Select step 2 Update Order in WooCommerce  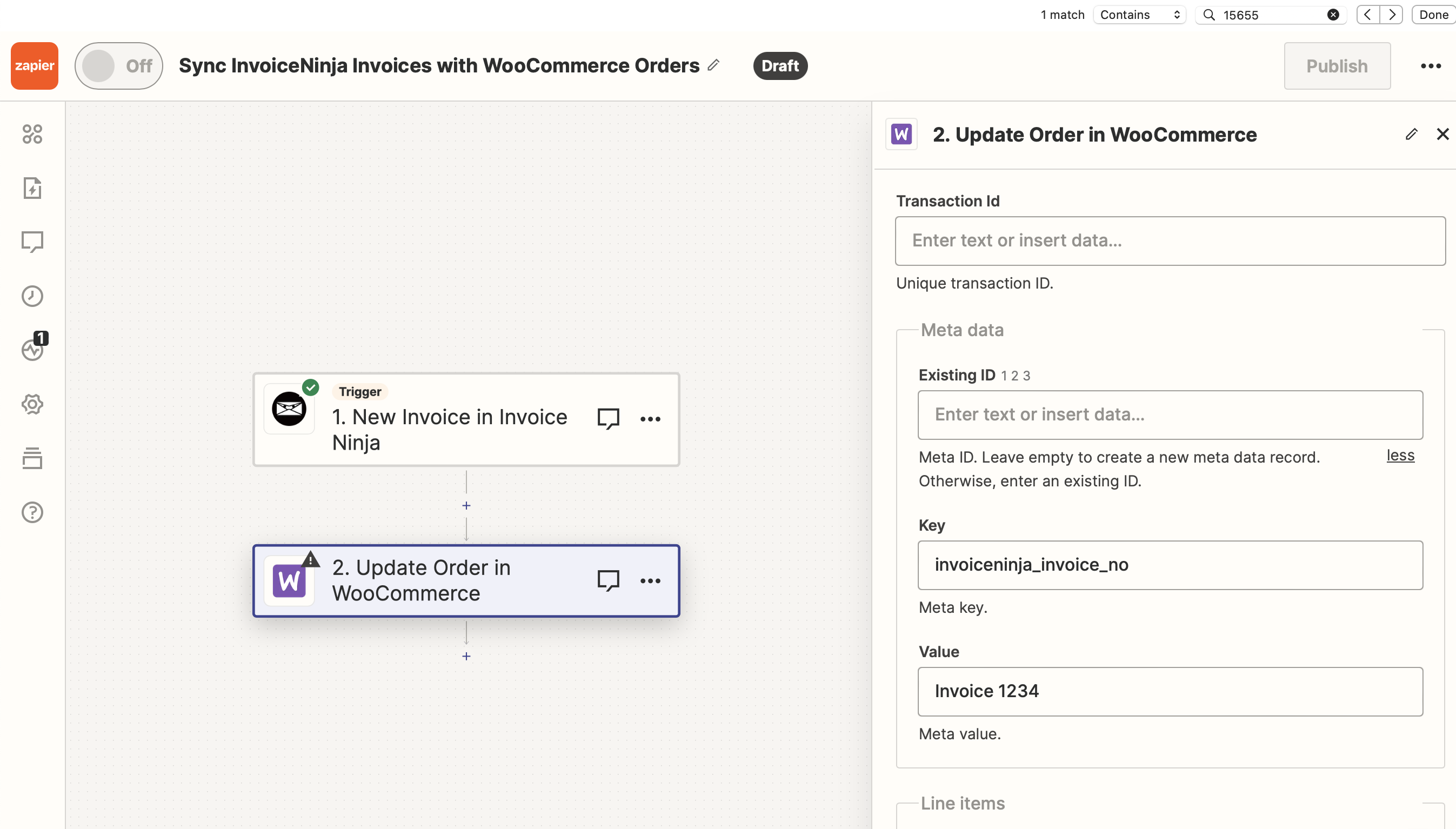click(x=466, y=581)
